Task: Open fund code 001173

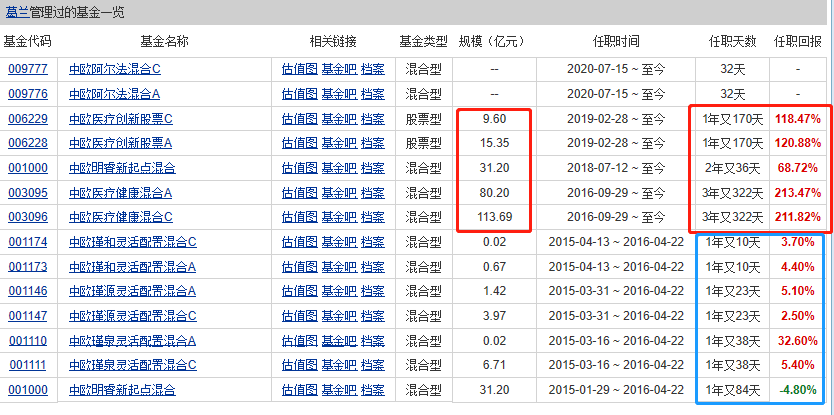Action: 28,267
